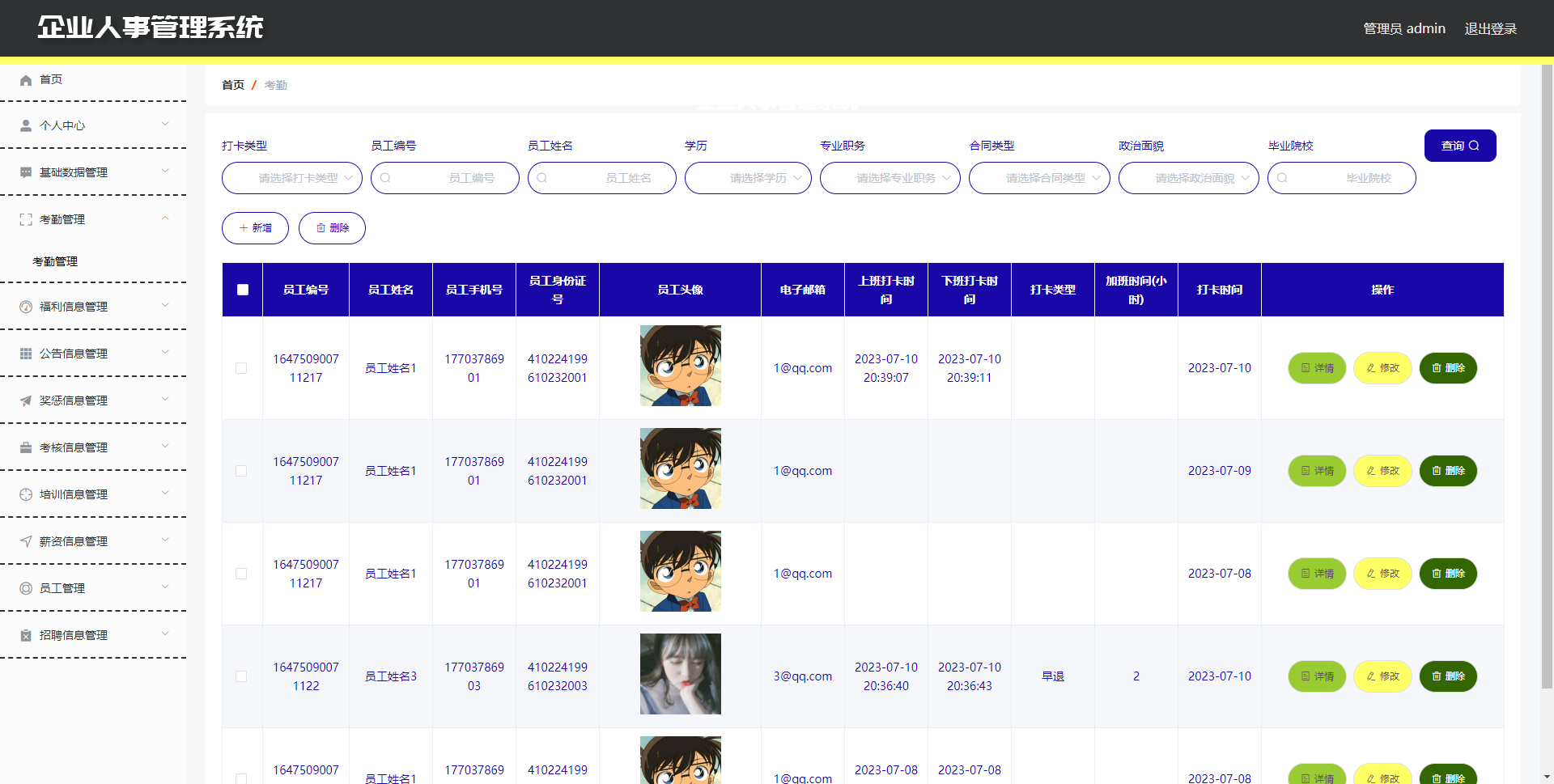Expand the 福利信息管理 sidebar menu
Viewport: 1554px width, 784px height.
[x=93, y=307]
